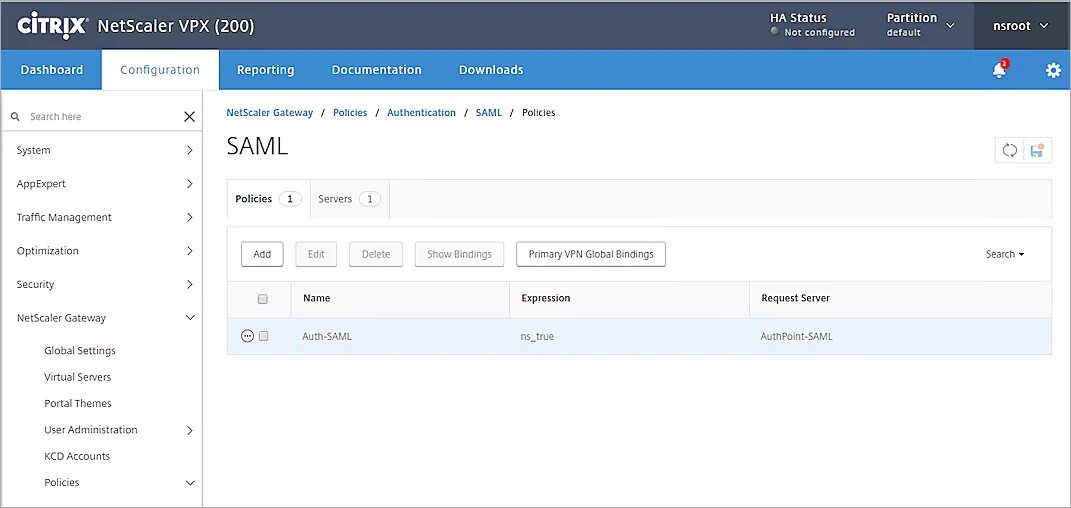1071x508 pixels.
Task: Toggle the select-all checkbox in header
Action: coord(263,299)
